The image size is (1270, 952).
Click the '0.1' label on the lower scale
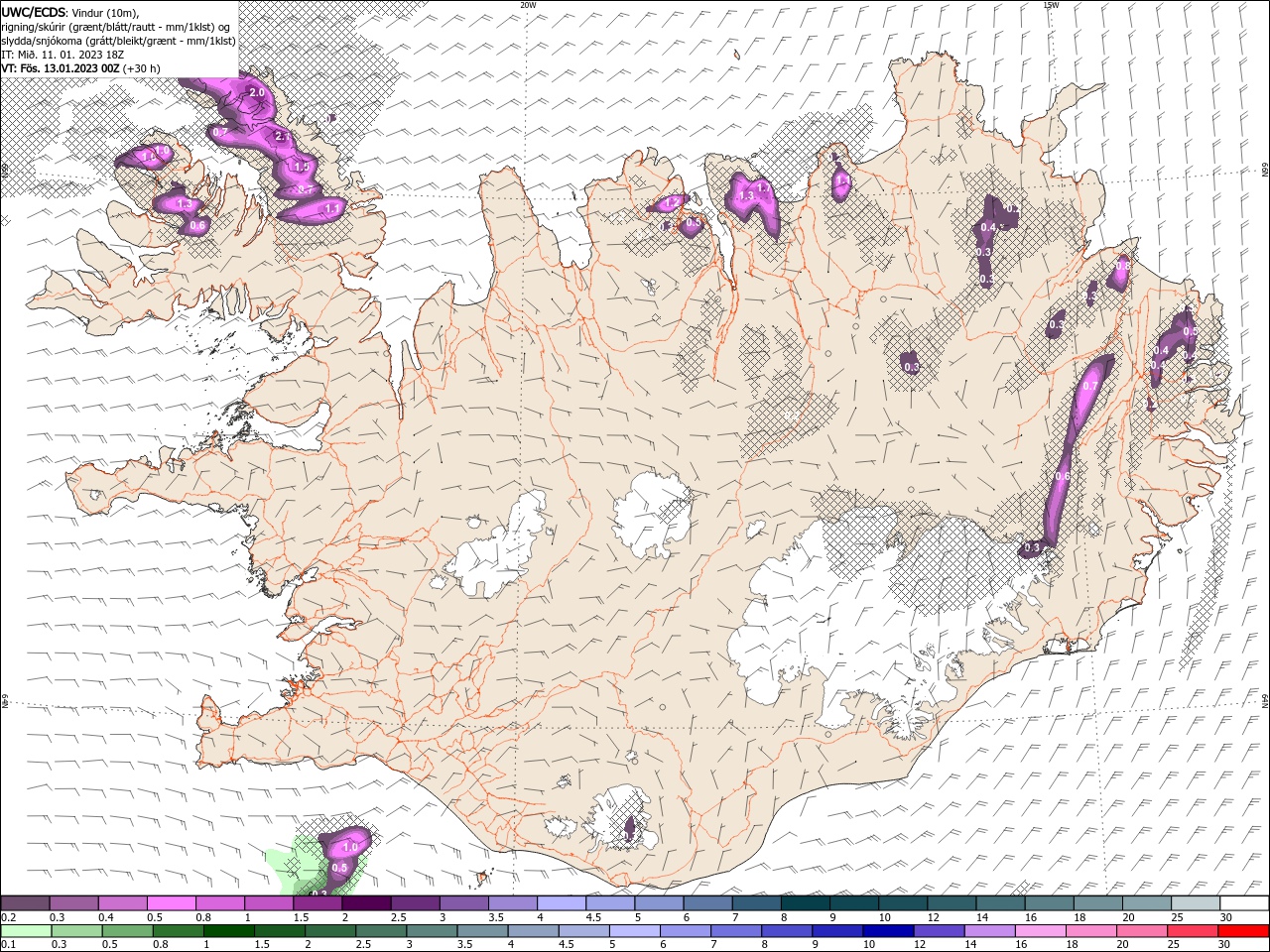point(7,944)
